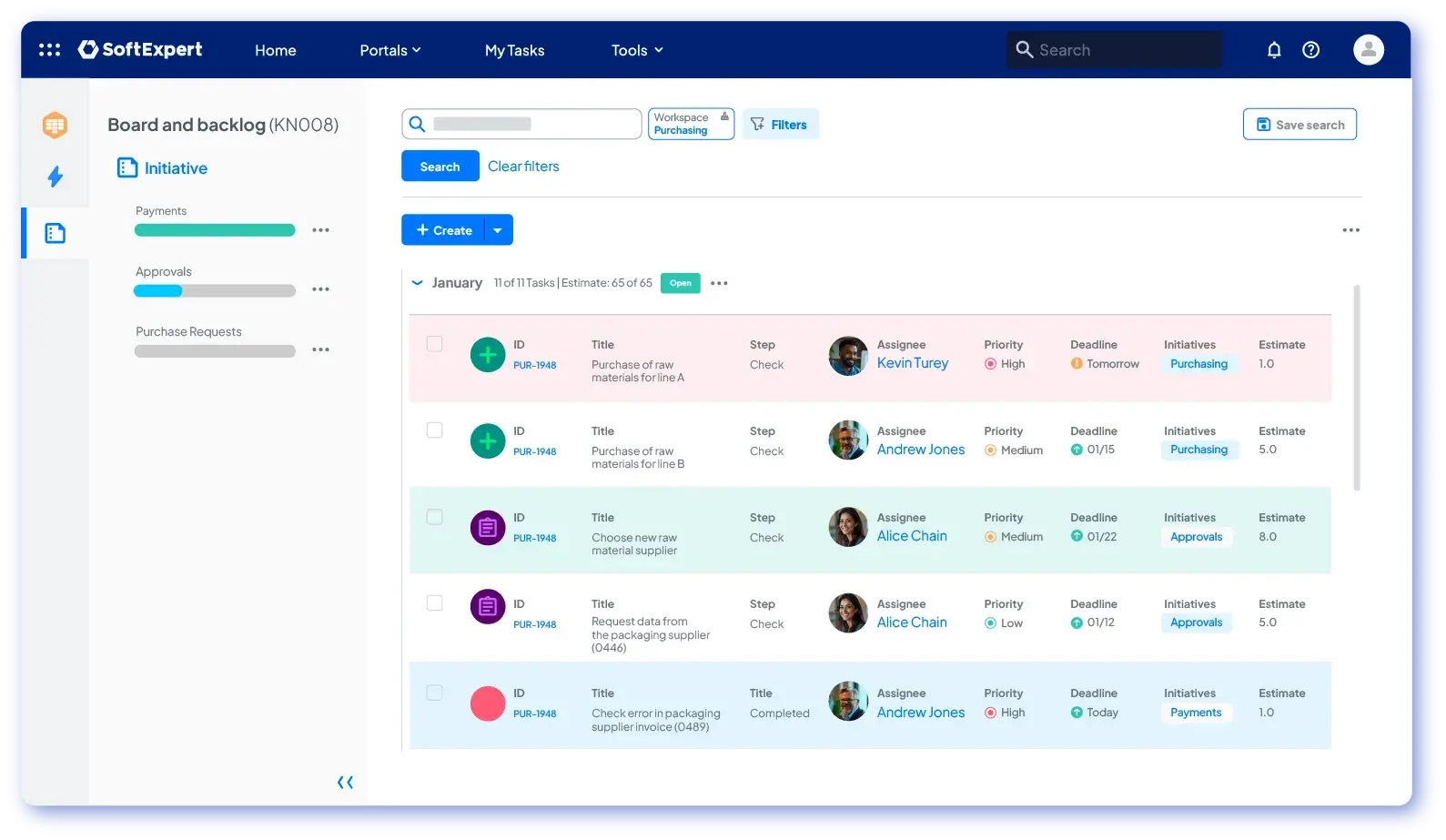This screenshot has width=1446, height=840.
Task: Open January sprint ellipsis menu
Action: (719, 283)
